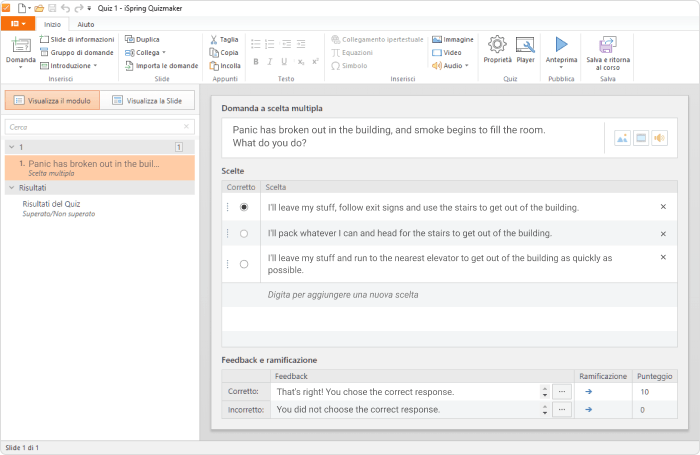Mark 'I'll pack whatever I can' as correct
Screen dimensions: 700x455
pos(244,234)
